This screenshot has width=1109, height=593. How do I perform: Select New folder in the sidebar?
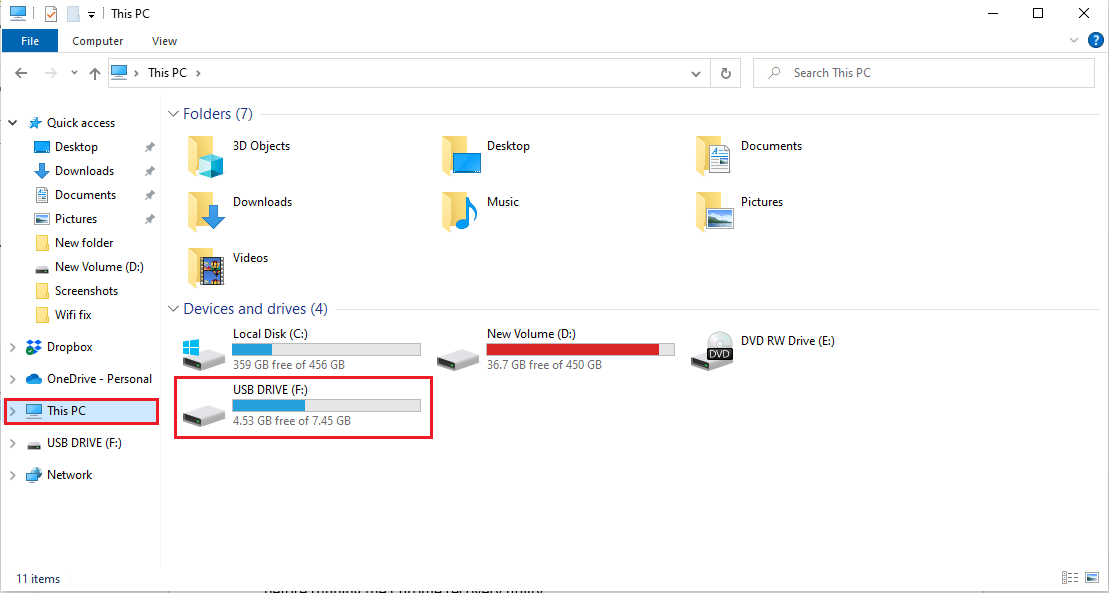tap(83, 243)
